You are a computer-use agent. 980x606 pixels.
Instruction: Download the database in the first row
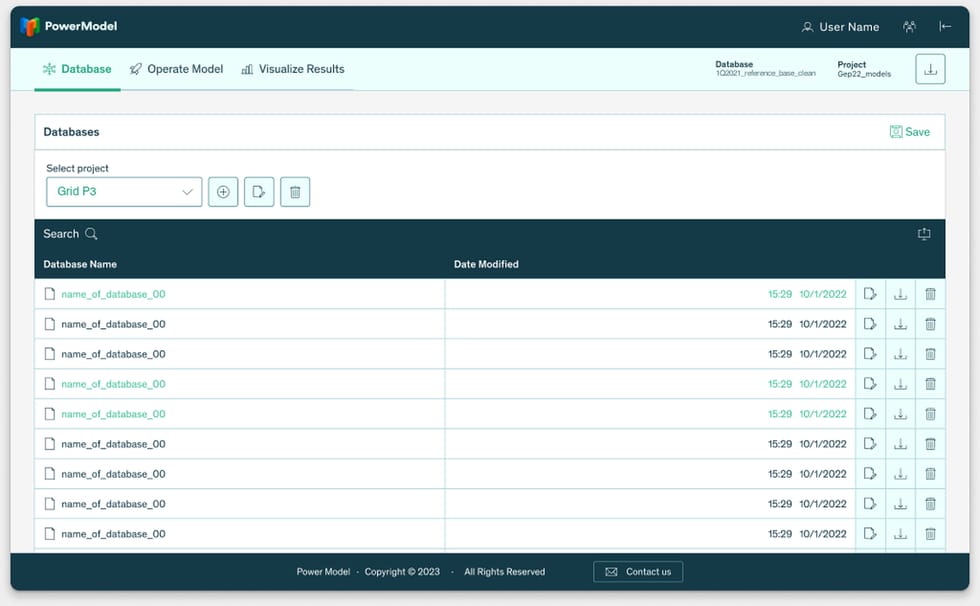click(900, 294)
